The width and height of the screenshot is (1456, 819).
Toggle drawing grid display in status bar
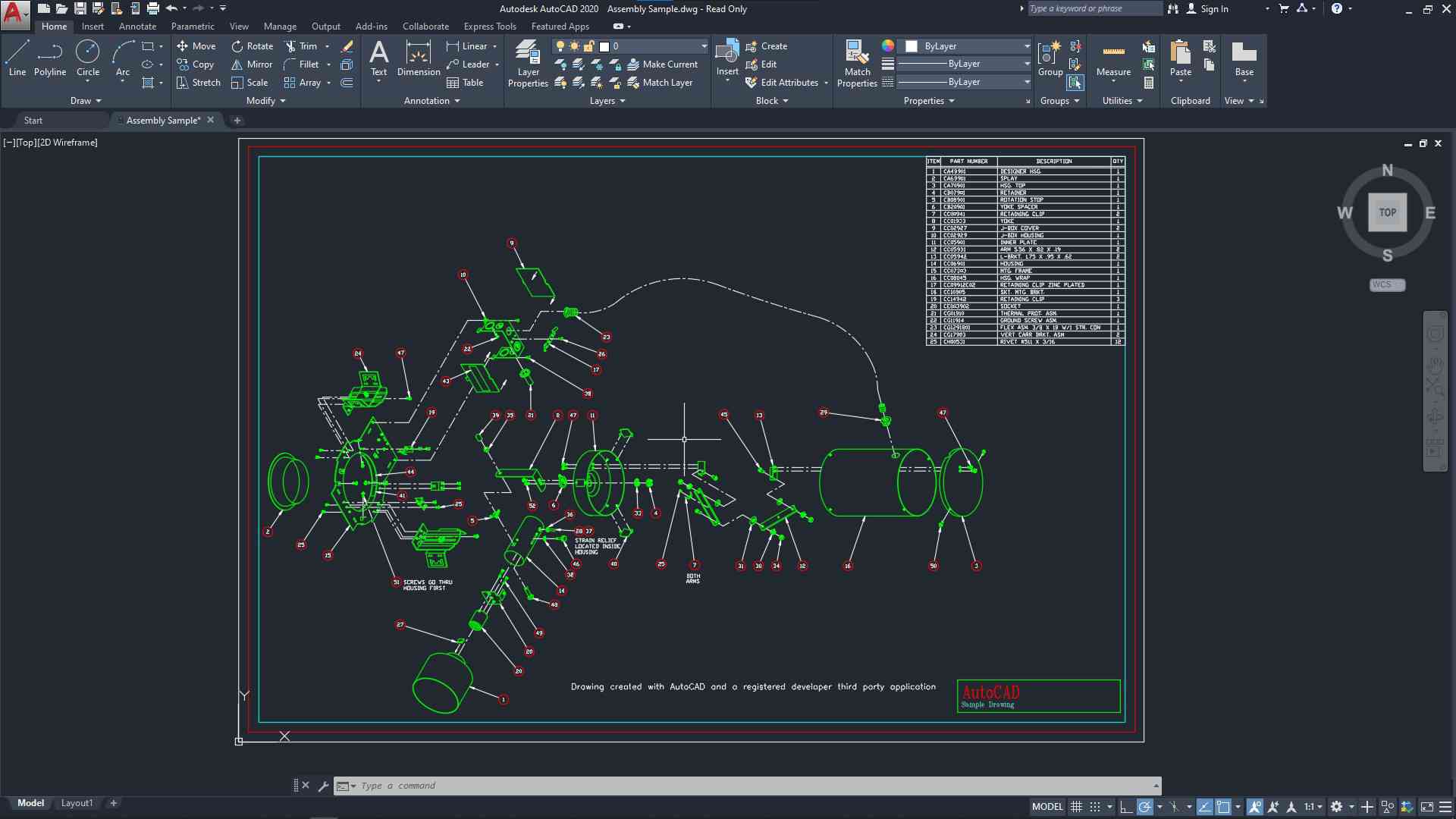click(1076, 807)
